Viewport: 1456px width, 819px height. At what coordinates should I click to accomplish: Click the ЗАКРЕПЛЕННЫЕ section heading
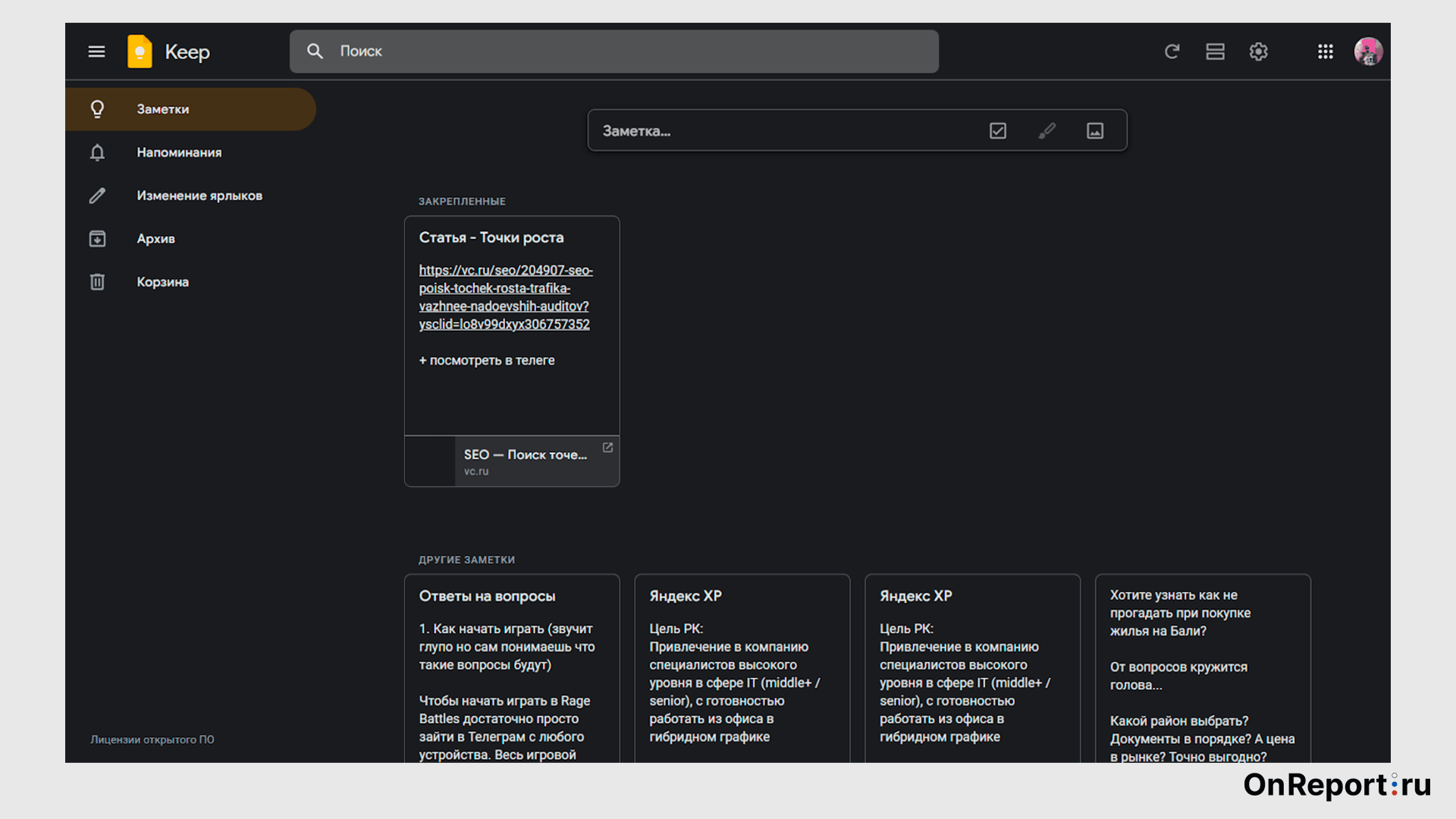coord(462,201)
